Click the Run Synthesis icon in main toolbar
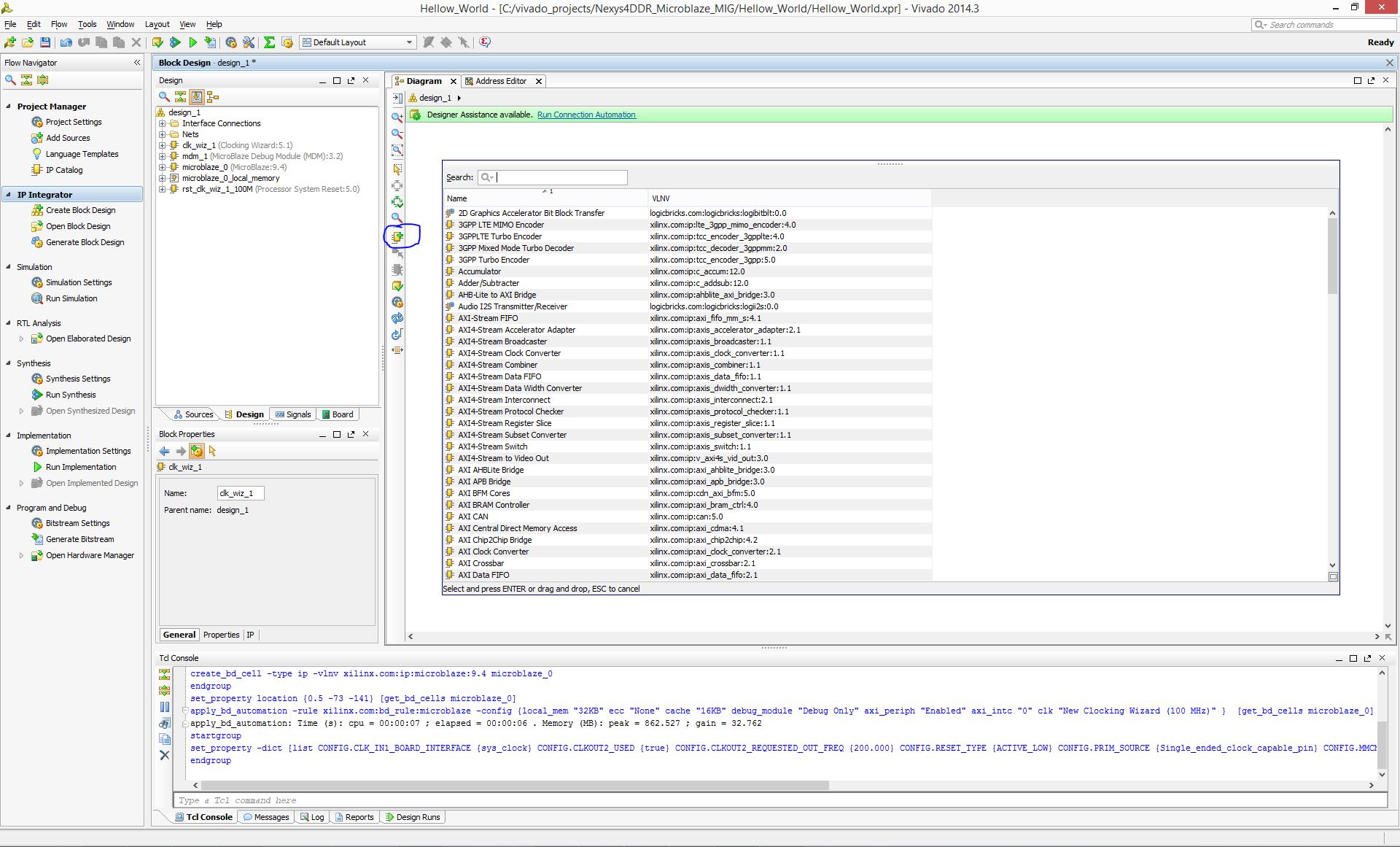1400x847 pixels. [175, 42]
